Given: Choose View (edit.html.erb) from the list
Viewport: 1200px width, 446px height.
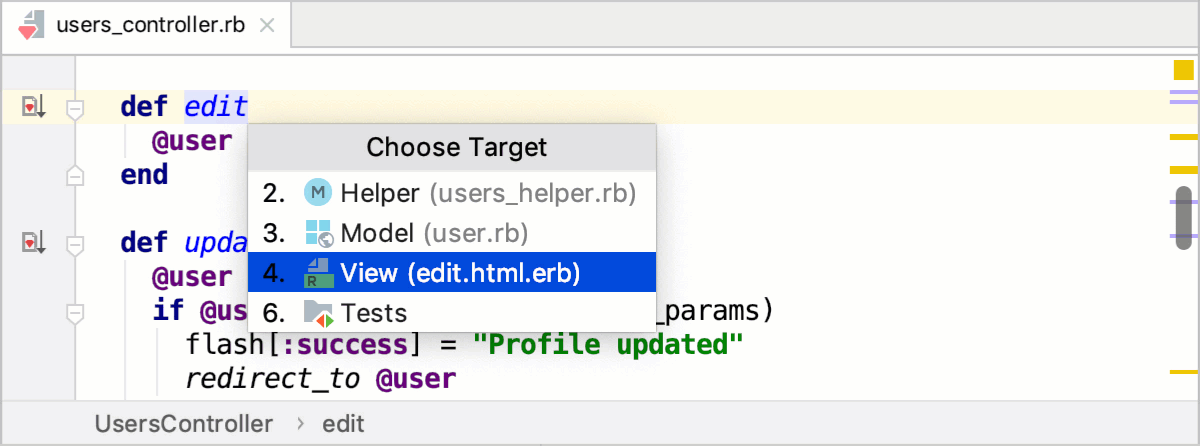Looking at the screenshot, I should (452, 272).
